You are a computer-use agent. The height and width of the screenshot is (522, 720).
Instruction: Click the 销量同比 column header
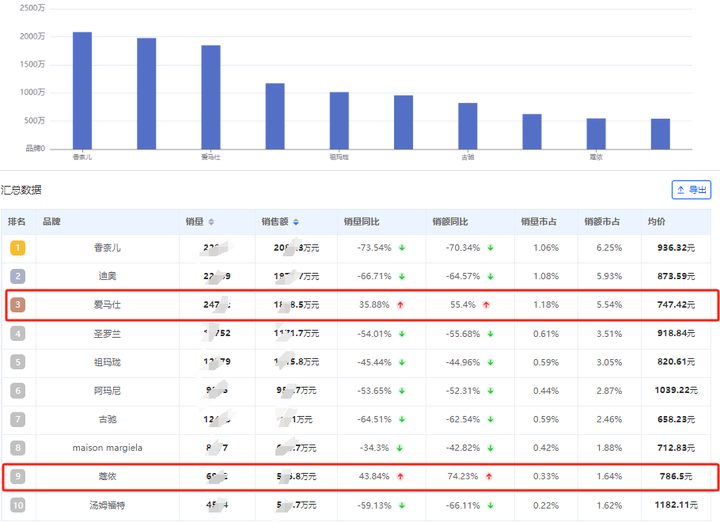(x=361, y=222)
